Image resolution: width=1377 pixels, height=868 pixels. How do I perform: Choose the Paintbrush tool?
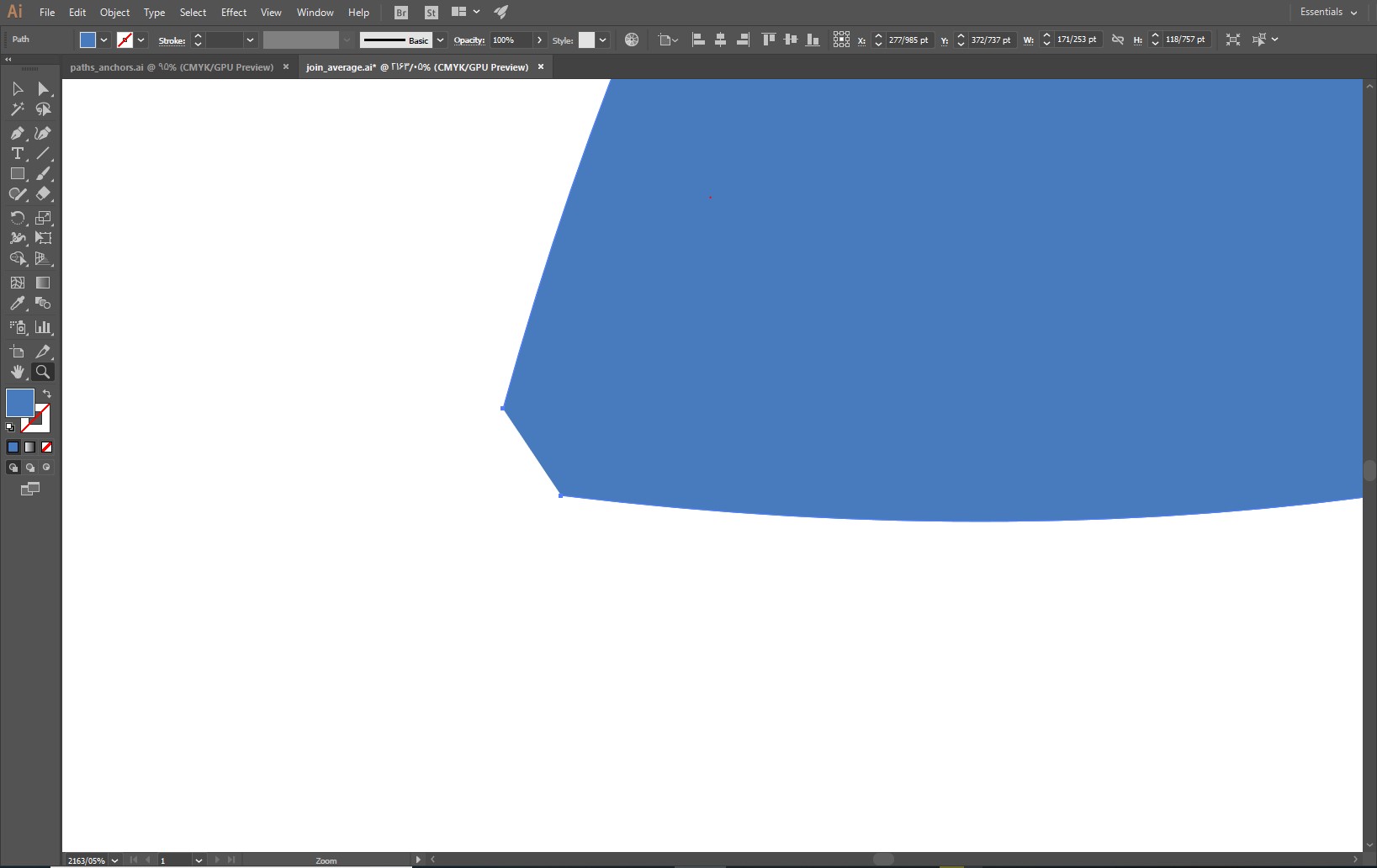click(43, 173)
